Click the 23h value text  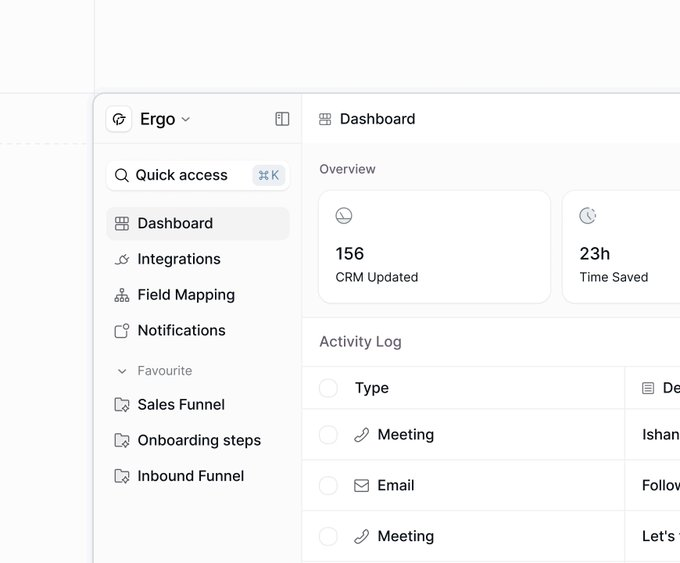[x=595, y=254]
